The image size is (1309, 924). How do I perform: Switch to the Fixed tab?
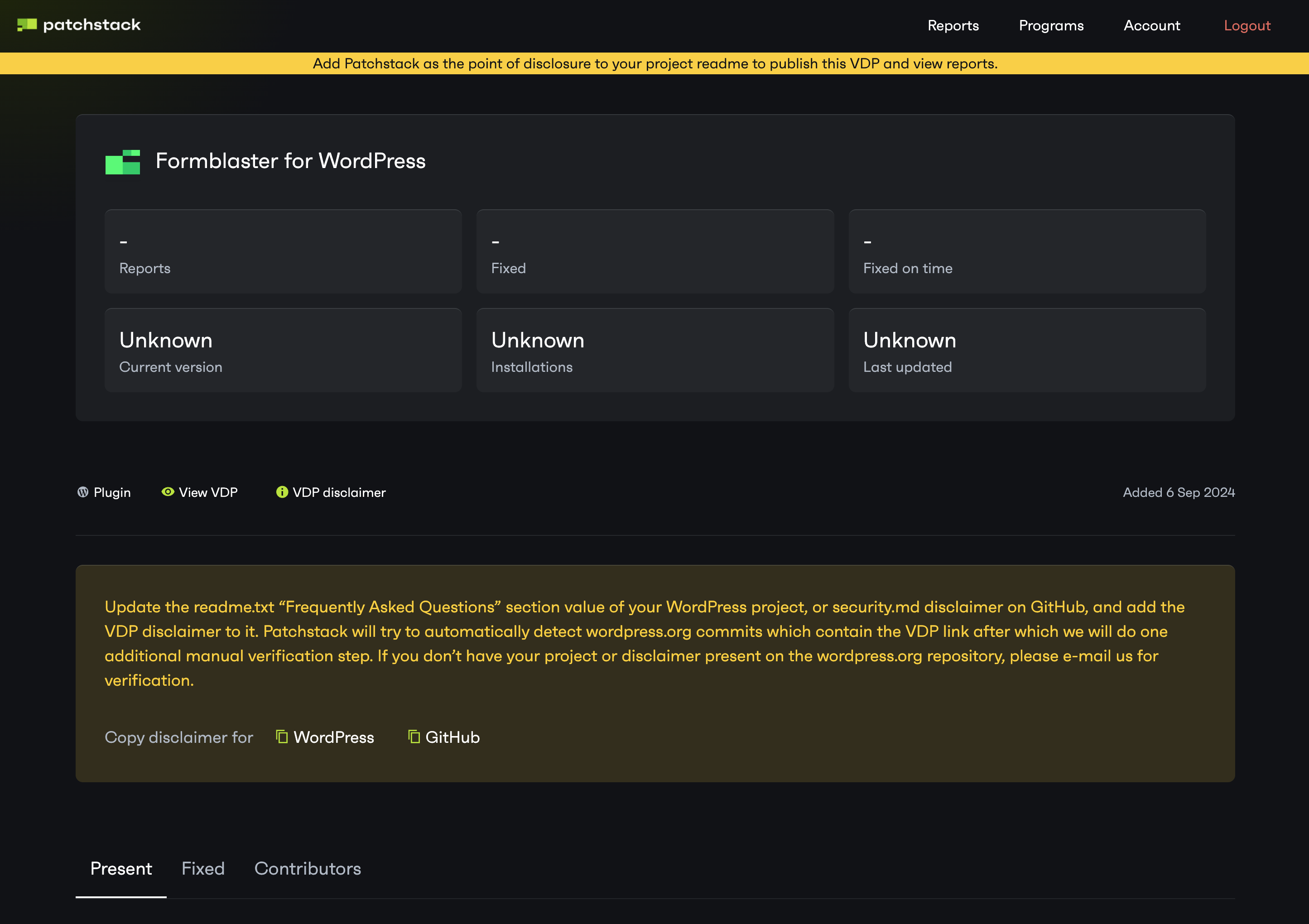[203, 868]
